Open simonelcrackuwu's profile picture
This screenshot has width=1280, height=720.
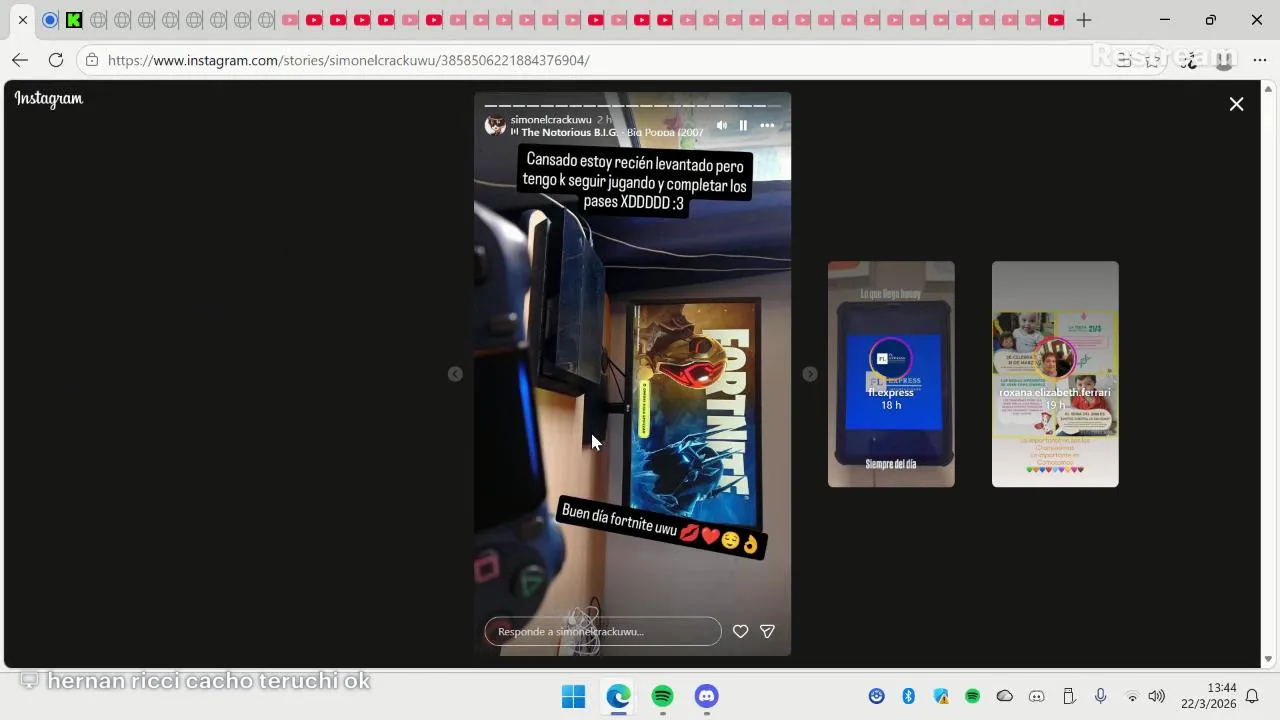click(x=495, y=125)
